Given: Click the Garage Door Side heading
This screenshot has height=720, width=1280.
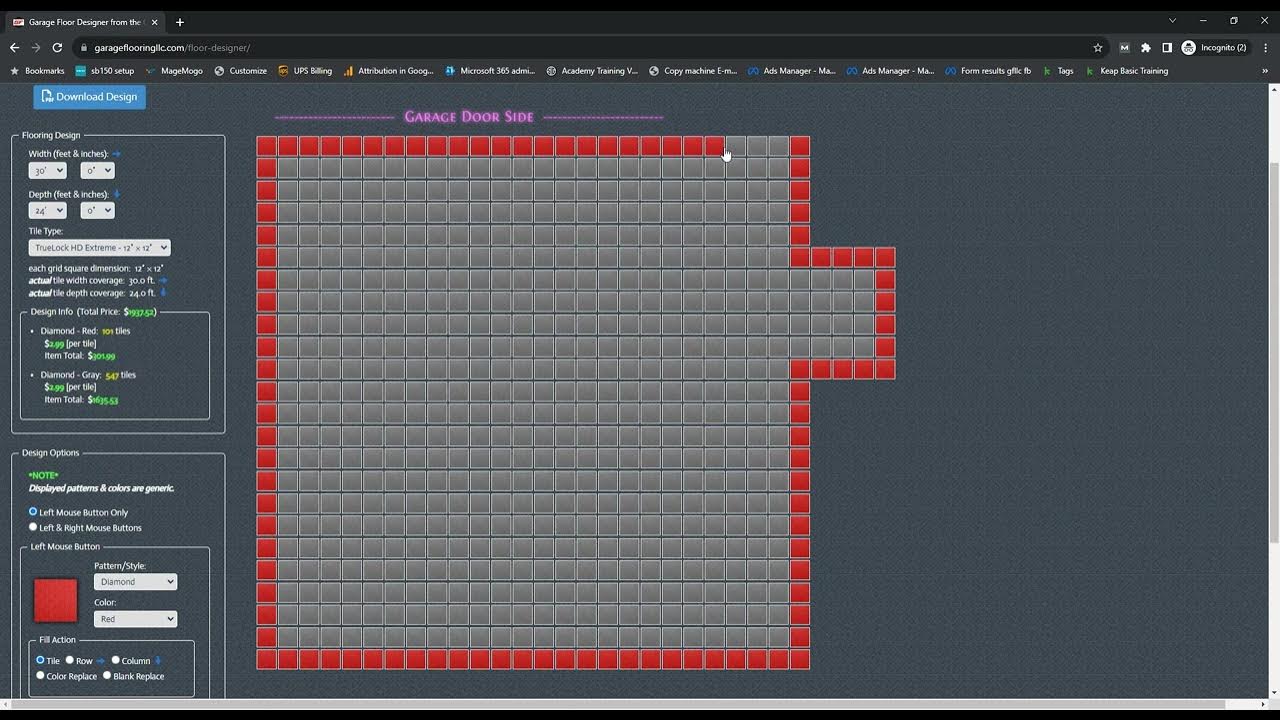Looking at the screenshot, I should (x=469, y=117).
